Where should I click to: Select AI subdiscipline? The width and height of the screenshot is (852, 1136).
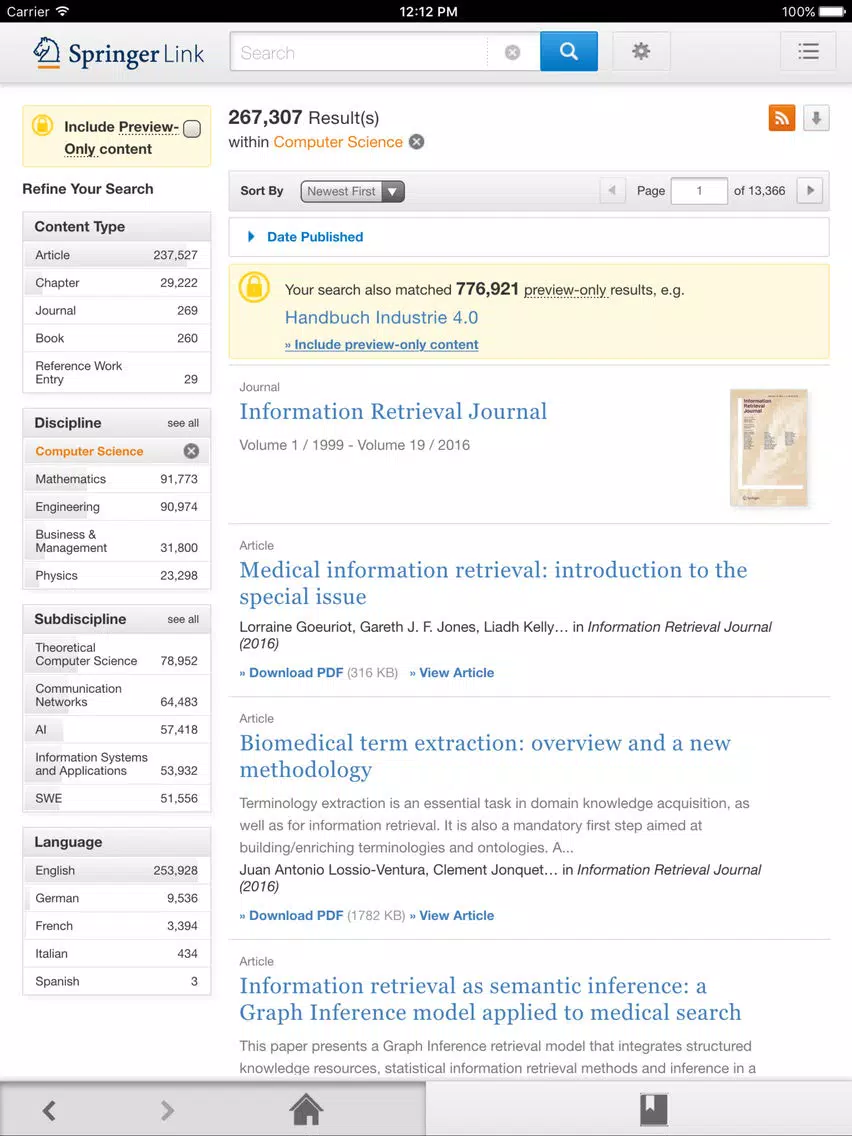(x=117, y=730)
